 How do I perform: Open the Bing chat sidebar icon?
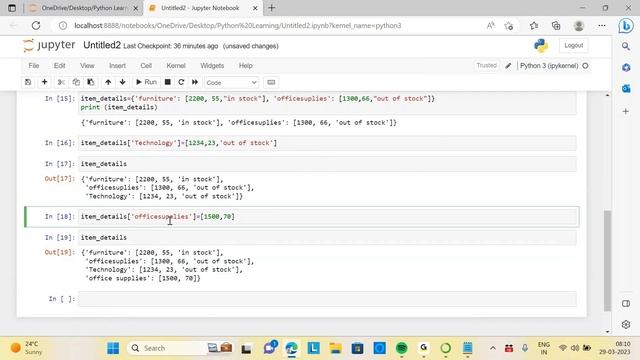click(x=626, y=26)
